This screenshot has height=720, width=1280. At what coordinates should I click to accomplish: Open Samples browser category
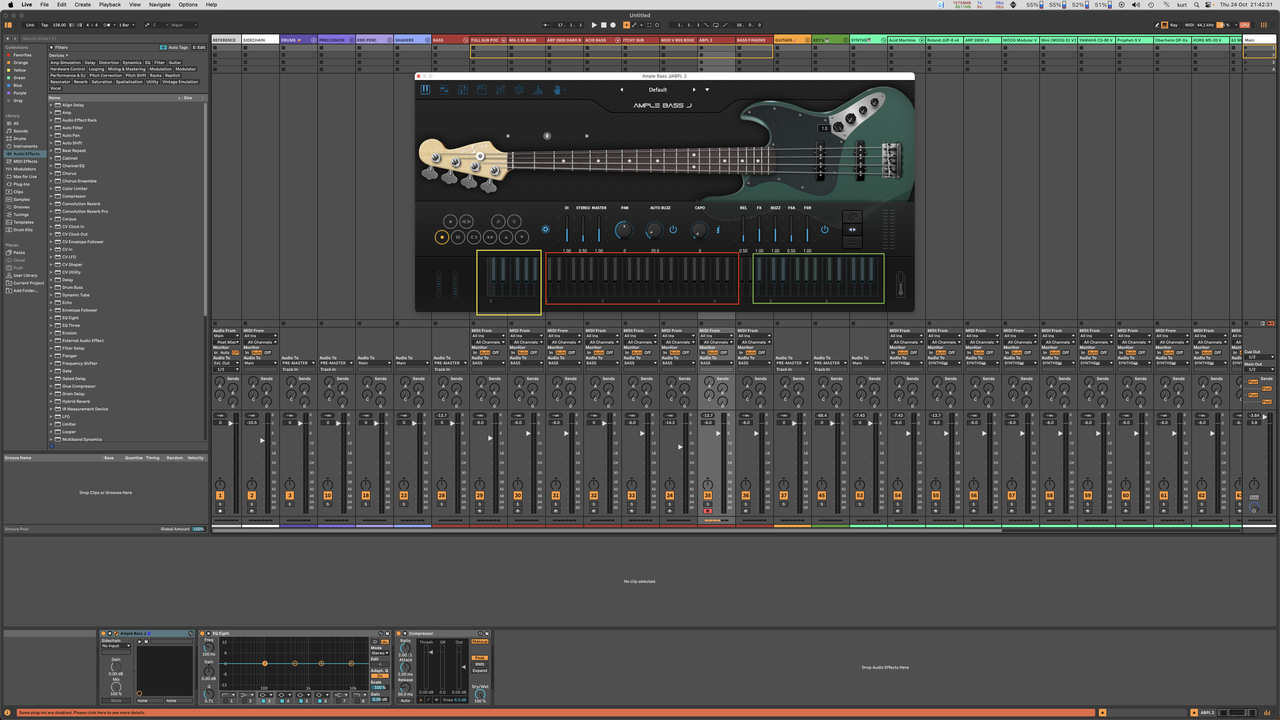22,199
